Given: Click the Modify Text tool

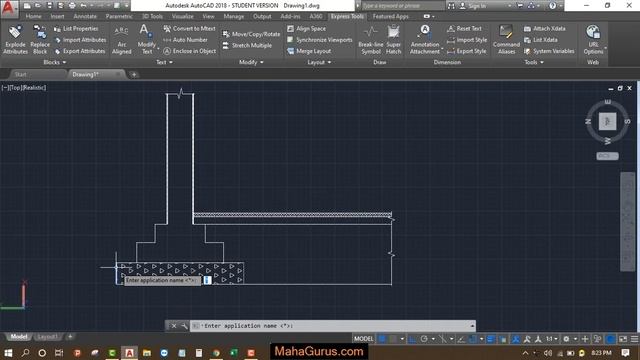Looking at the screenshot, I should (146, 40).
